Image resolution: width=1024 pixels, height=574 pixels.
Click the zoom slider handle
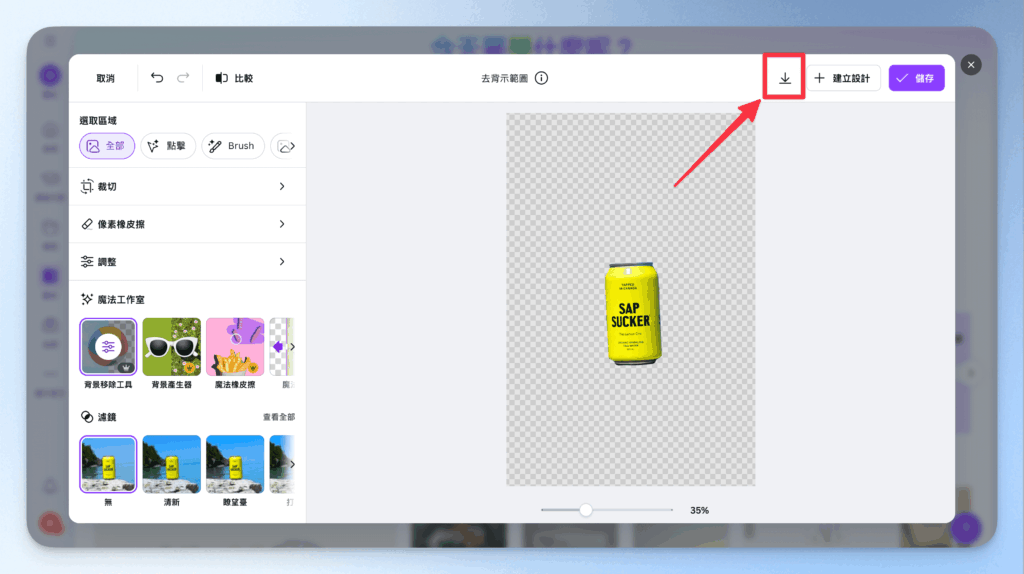(x=586, y=510)
